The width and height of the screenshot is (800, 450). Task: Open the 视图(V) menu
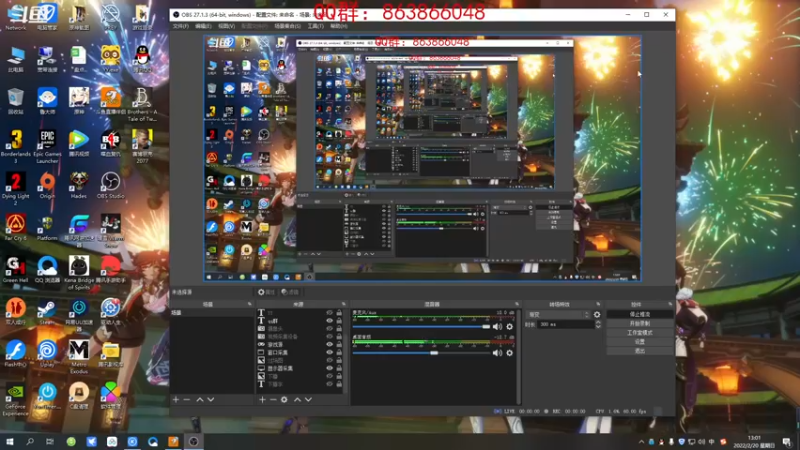(x=227, y=26)
